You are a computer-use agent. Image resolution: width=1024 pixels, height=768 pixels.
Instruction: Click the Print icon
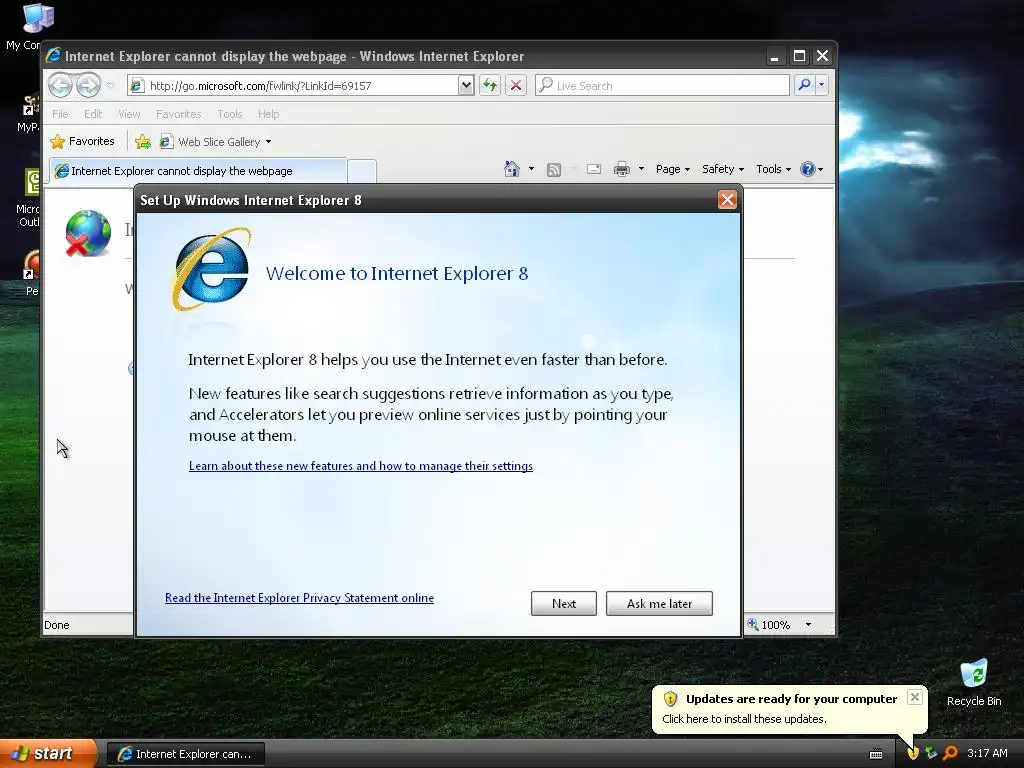622,169
